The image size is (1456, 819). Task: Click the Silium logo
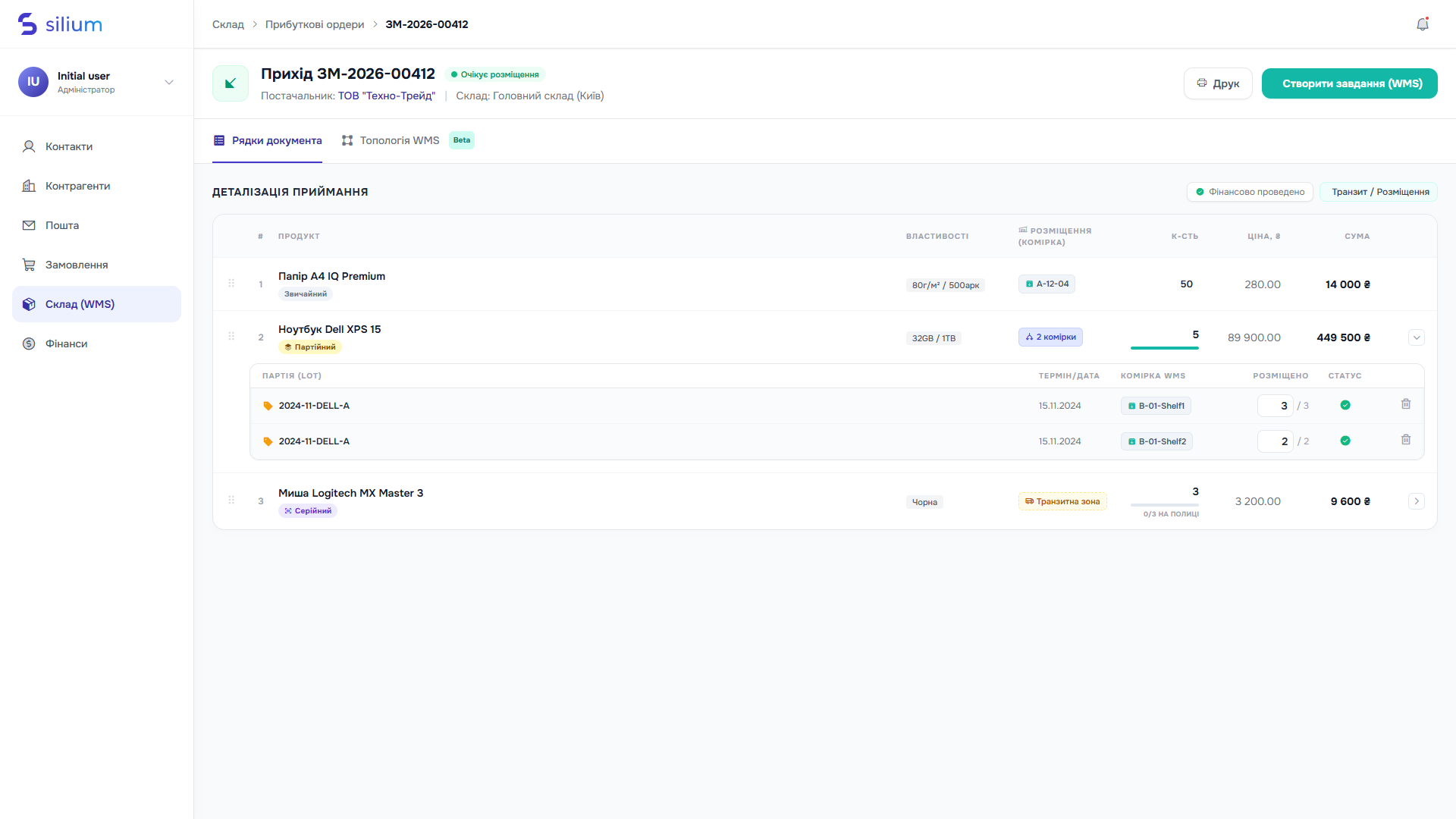[x=60, y=24]
